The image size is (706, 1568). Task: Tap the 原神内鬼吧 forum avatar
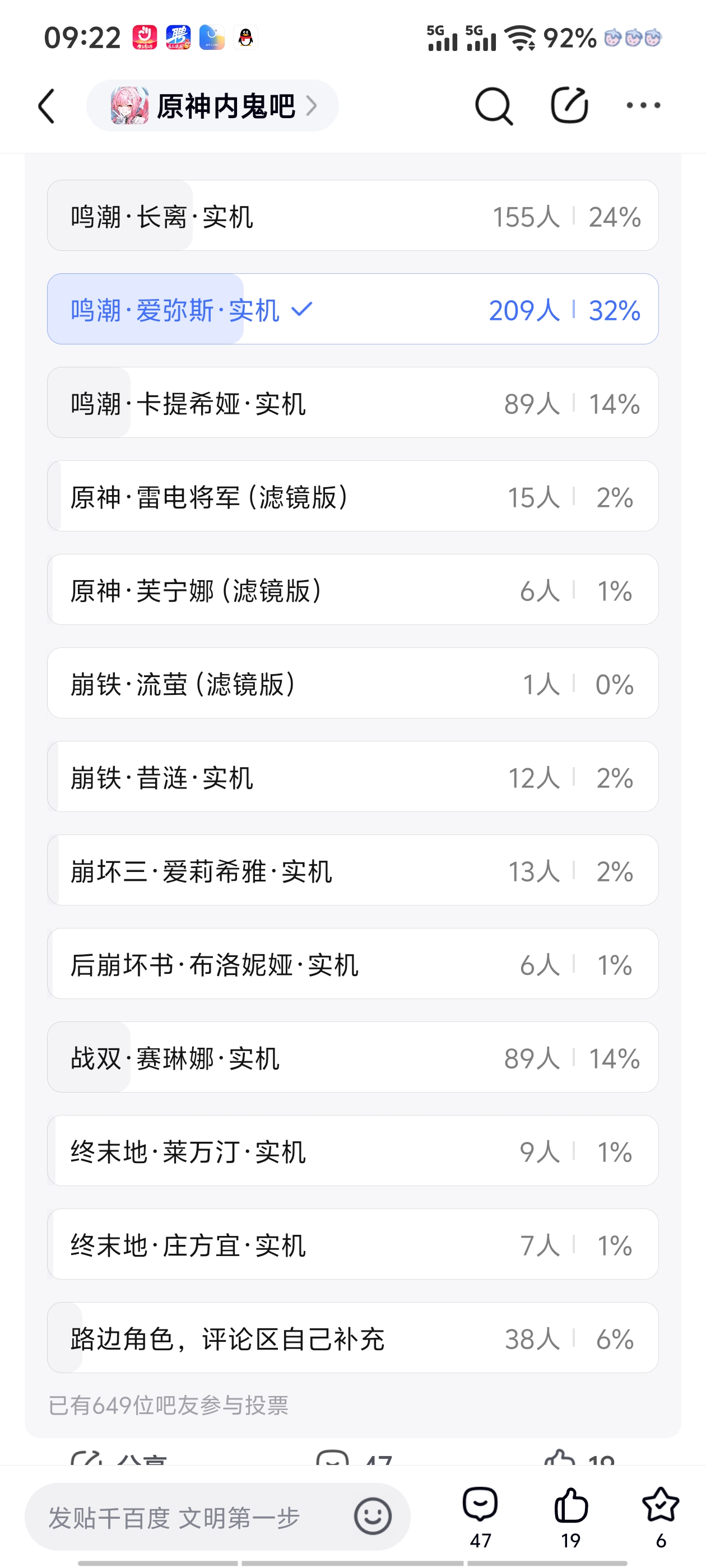pos(129,106)
